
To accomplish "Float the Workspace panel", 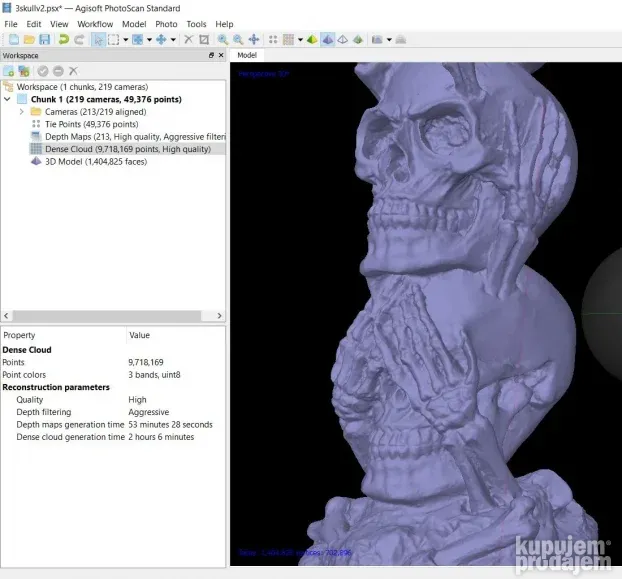I will pyautogui.click(x=211, y=56).
